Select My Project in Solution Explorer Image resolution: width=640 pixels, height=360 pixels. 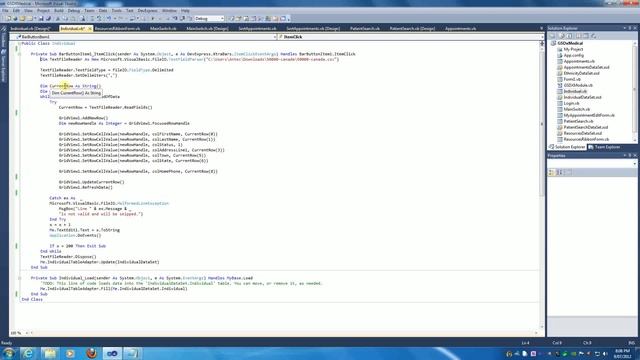pos(573,49)
